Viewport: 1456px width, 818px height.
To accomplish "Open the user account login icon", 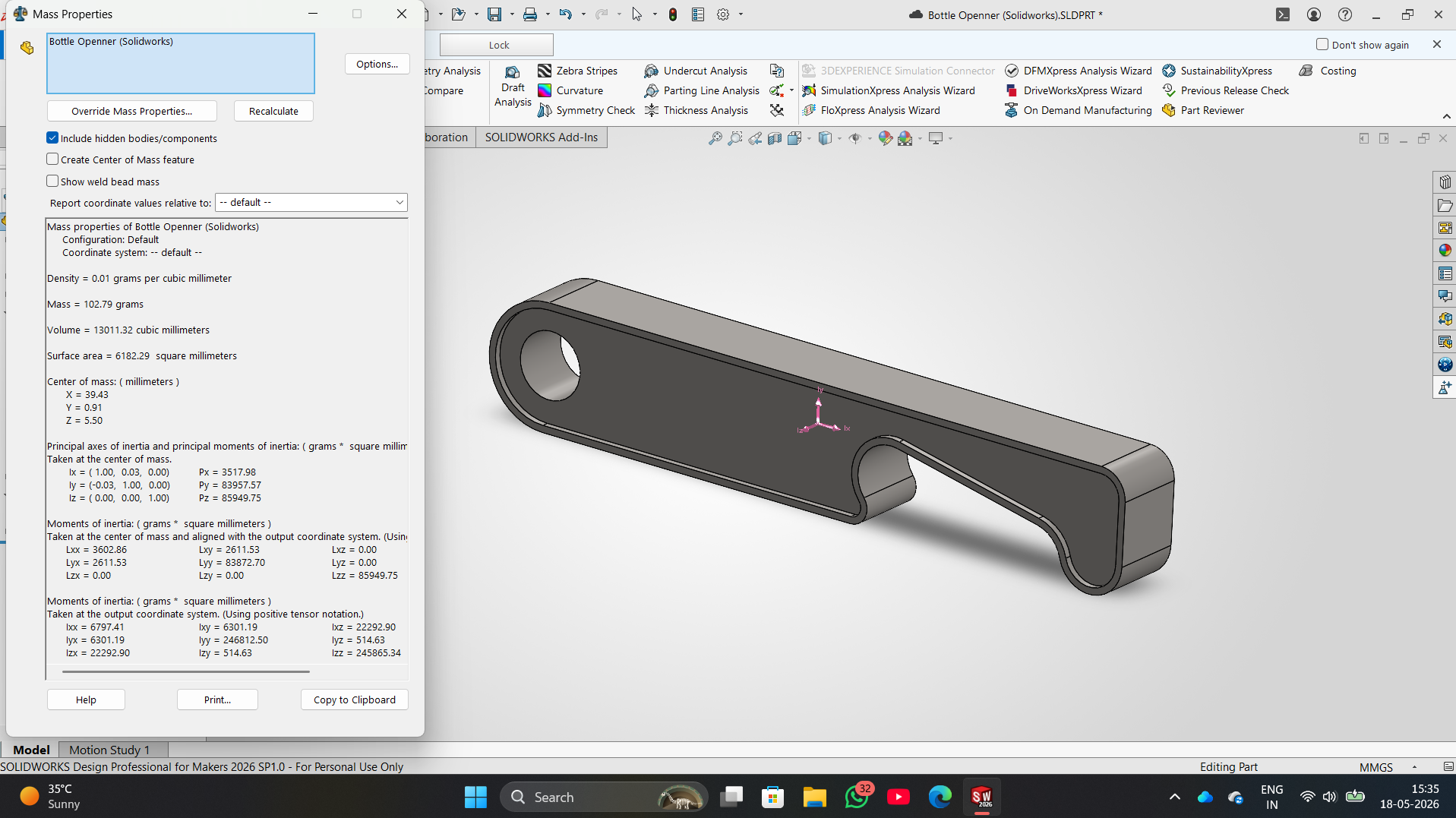I will 1314,14.
